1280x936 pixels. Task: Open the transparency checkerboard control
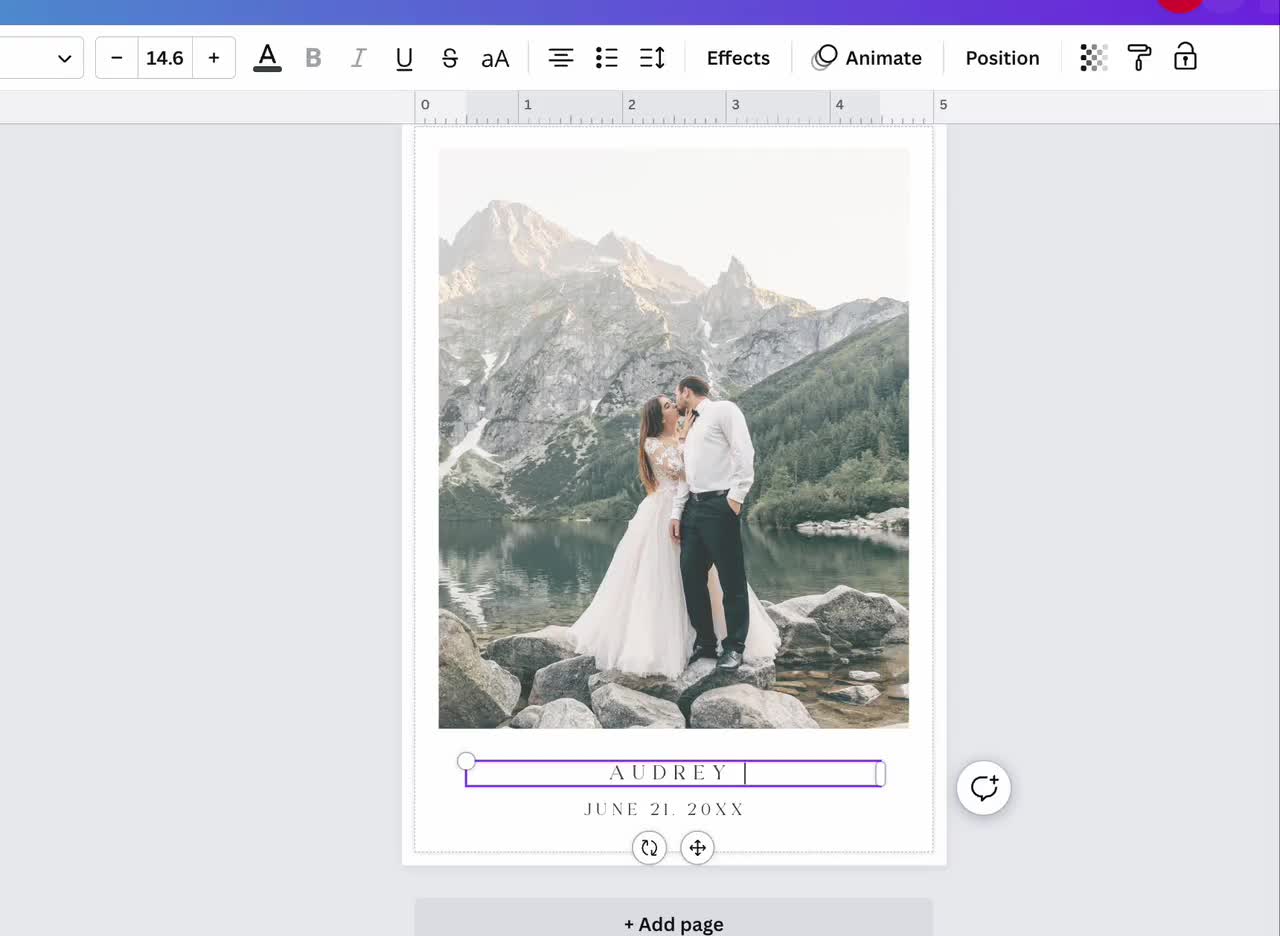tap(1094, 58)
